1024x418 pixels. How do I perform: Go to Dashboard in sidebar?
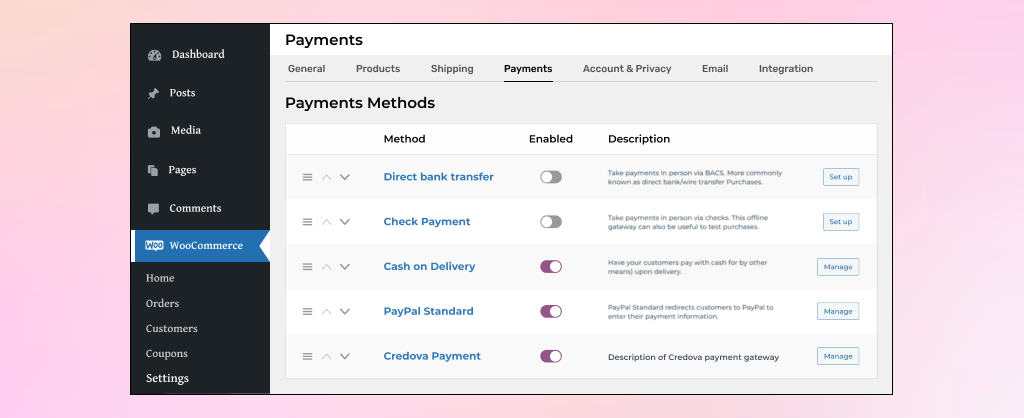(x=198, y=54)
